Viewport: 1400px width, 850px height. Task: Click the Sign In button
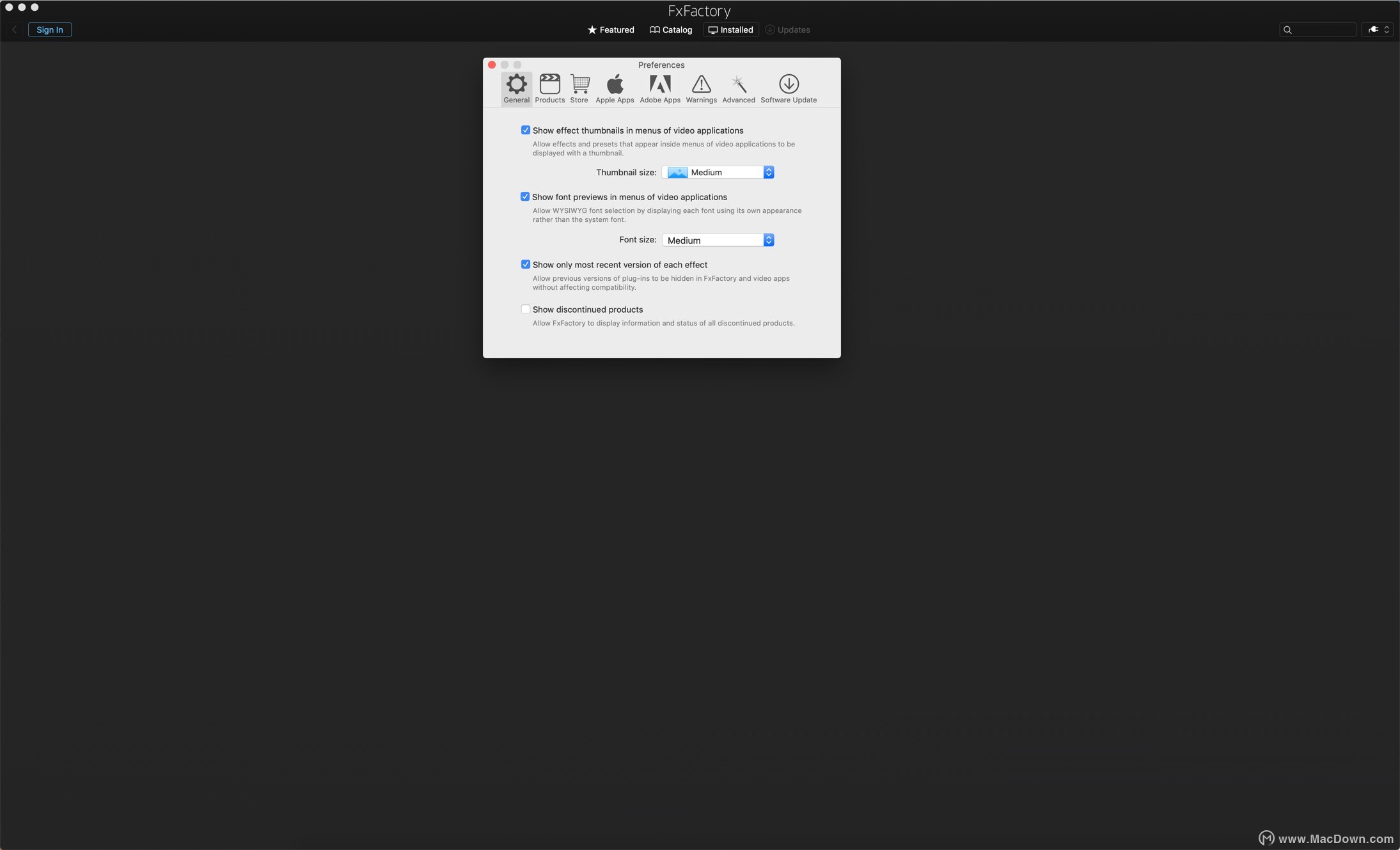pyautogui.click(x=50, y=30)
